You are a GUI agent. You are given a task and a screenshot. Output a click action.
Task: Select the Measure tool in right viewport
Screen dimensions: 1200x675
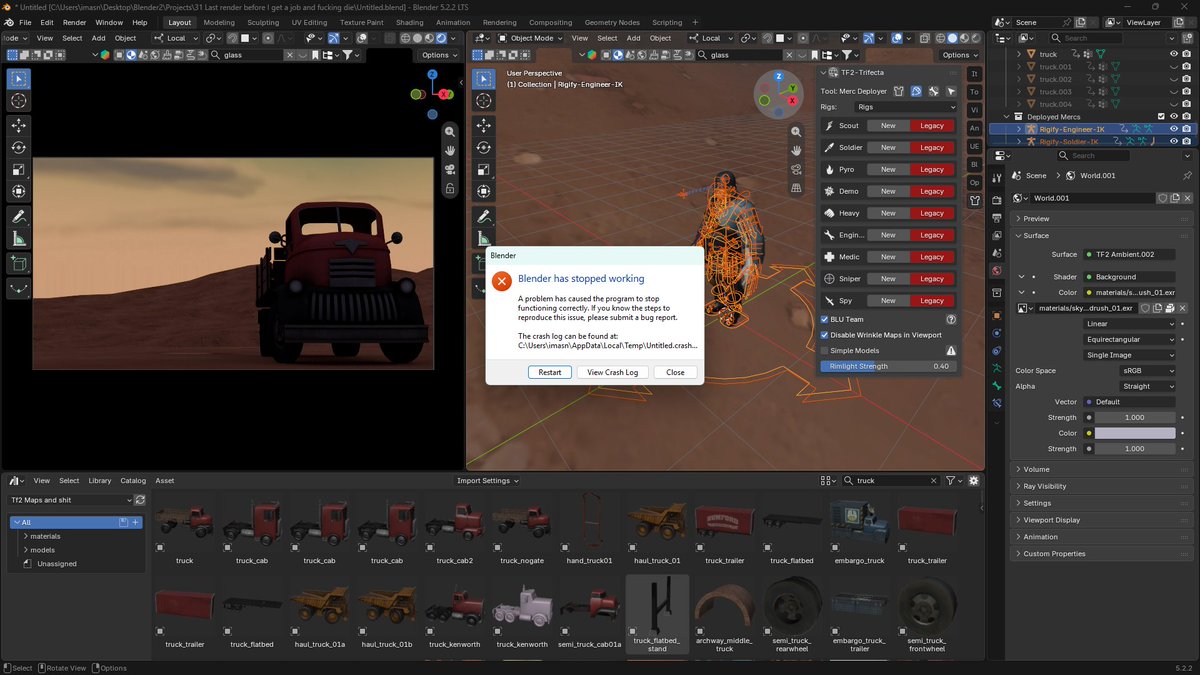tap(484, 239)
